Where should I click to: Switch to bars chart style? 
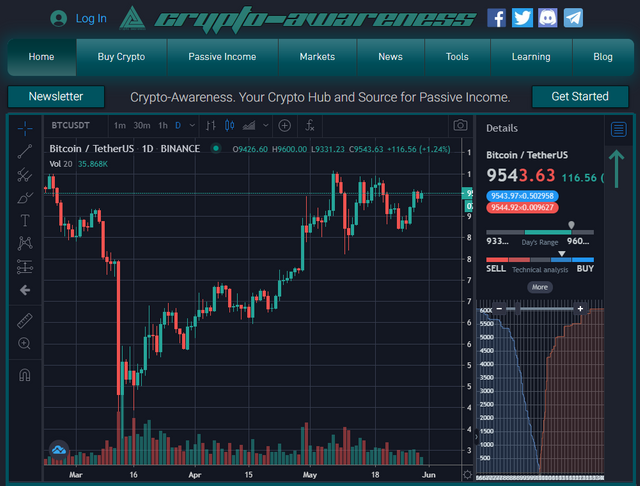[x=211, y=125]
